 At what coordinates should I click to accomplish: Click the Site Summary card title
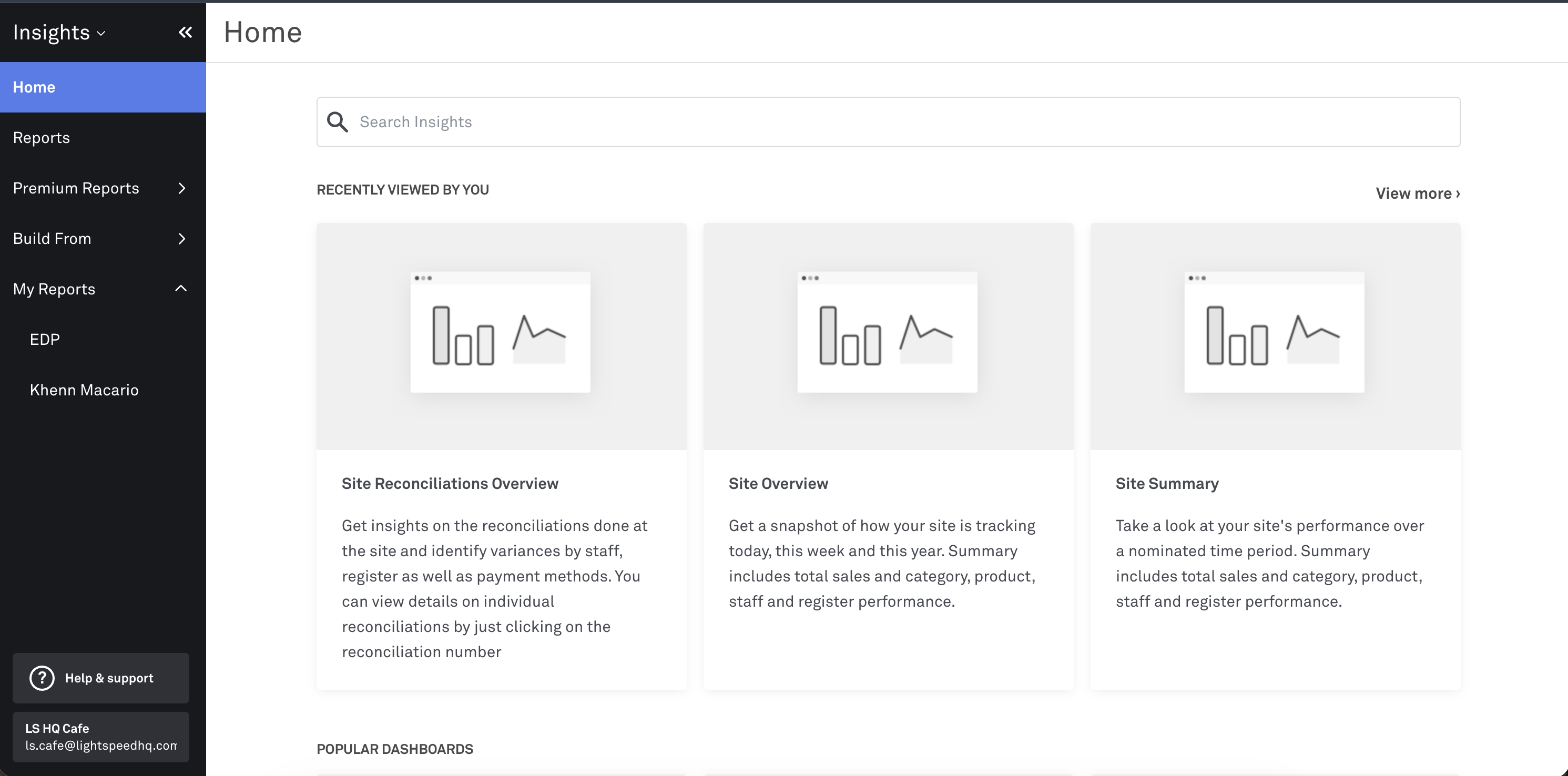point(1167,484)
